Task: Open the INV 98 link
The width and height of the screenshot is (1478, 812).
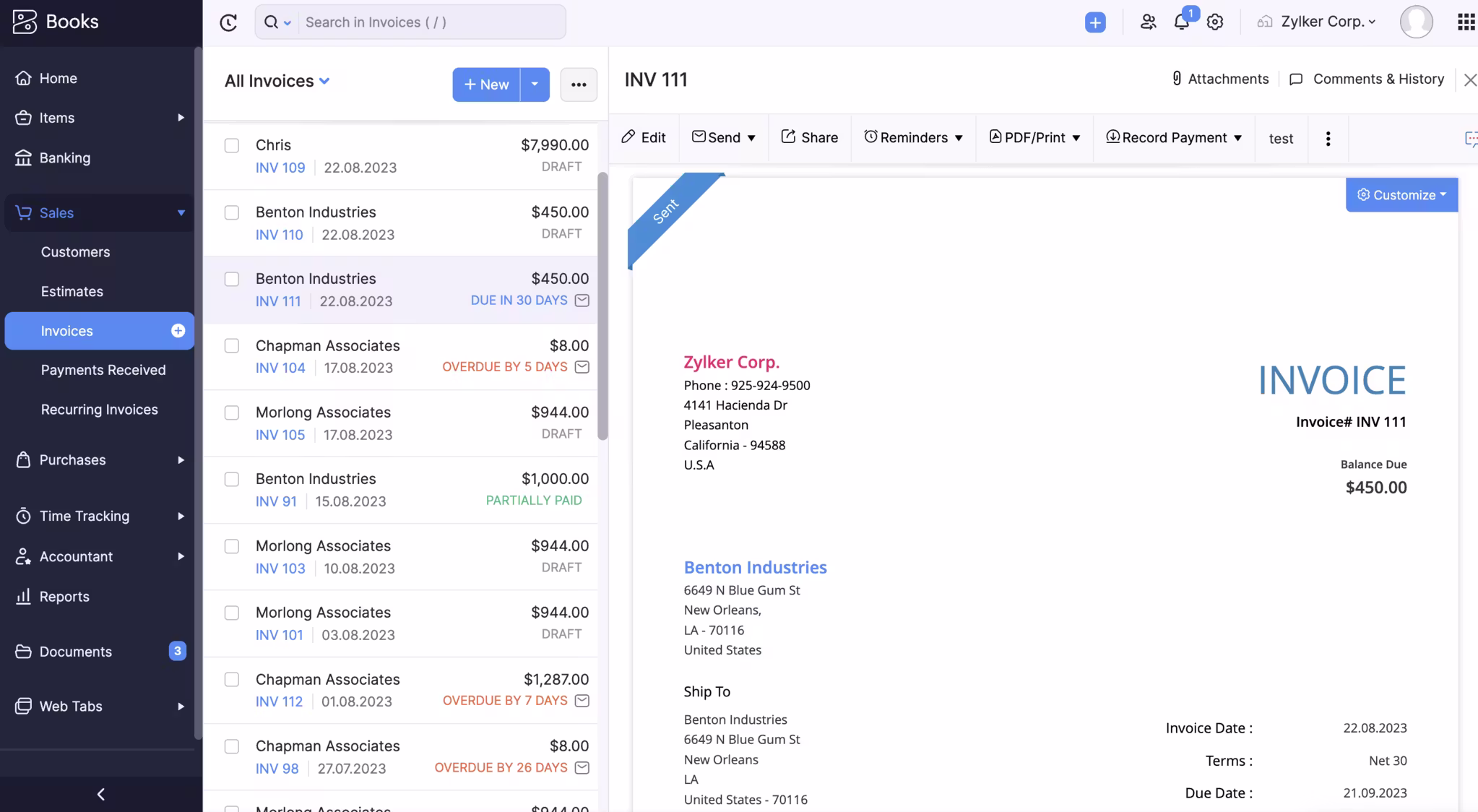Action: point(277,769)
